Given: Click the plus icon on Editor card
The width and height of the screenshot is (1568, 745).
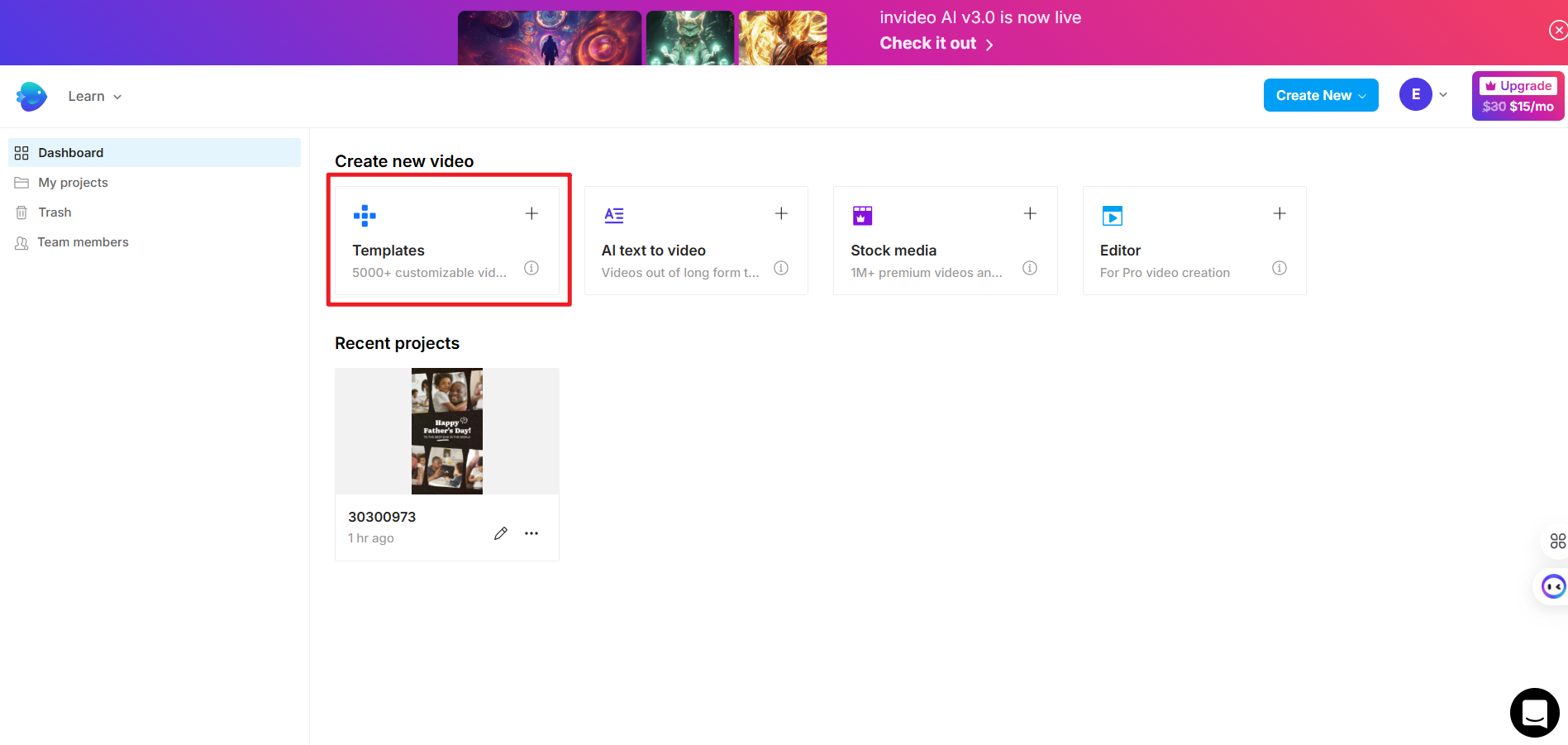Looking at the screenshot, I should click(x=1280, y=213).
